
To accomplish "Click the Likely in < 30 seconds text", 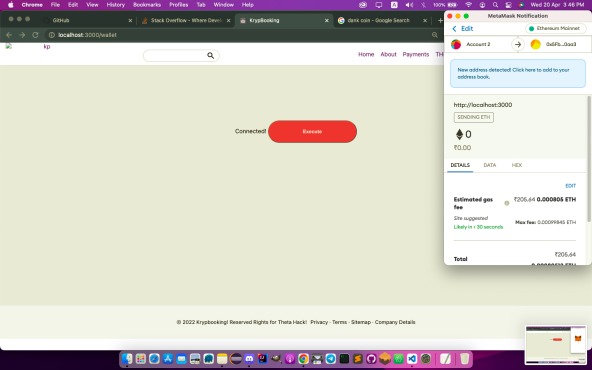I will click(478, 227).
